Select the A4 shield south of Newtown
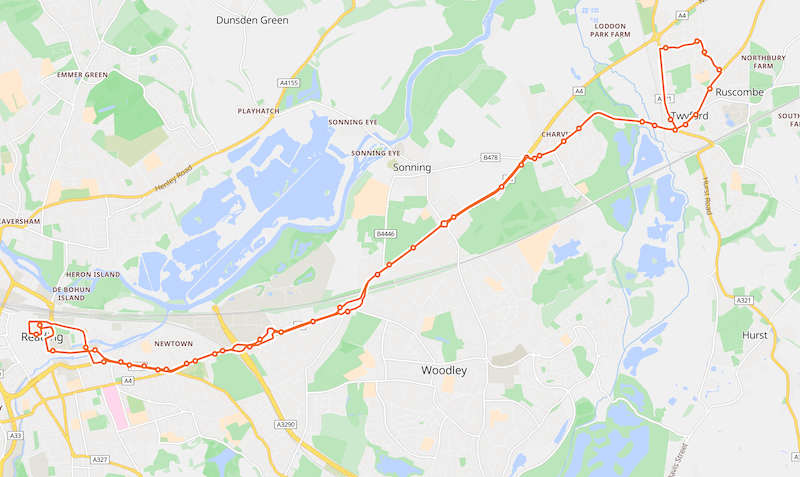This screenshot has height=477, width=800. pyautogui.click(x=128, y=381)
